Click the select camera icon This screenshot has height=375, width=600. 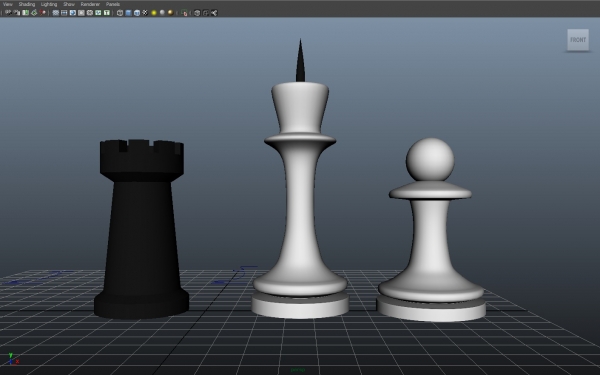tap(8, 13)
